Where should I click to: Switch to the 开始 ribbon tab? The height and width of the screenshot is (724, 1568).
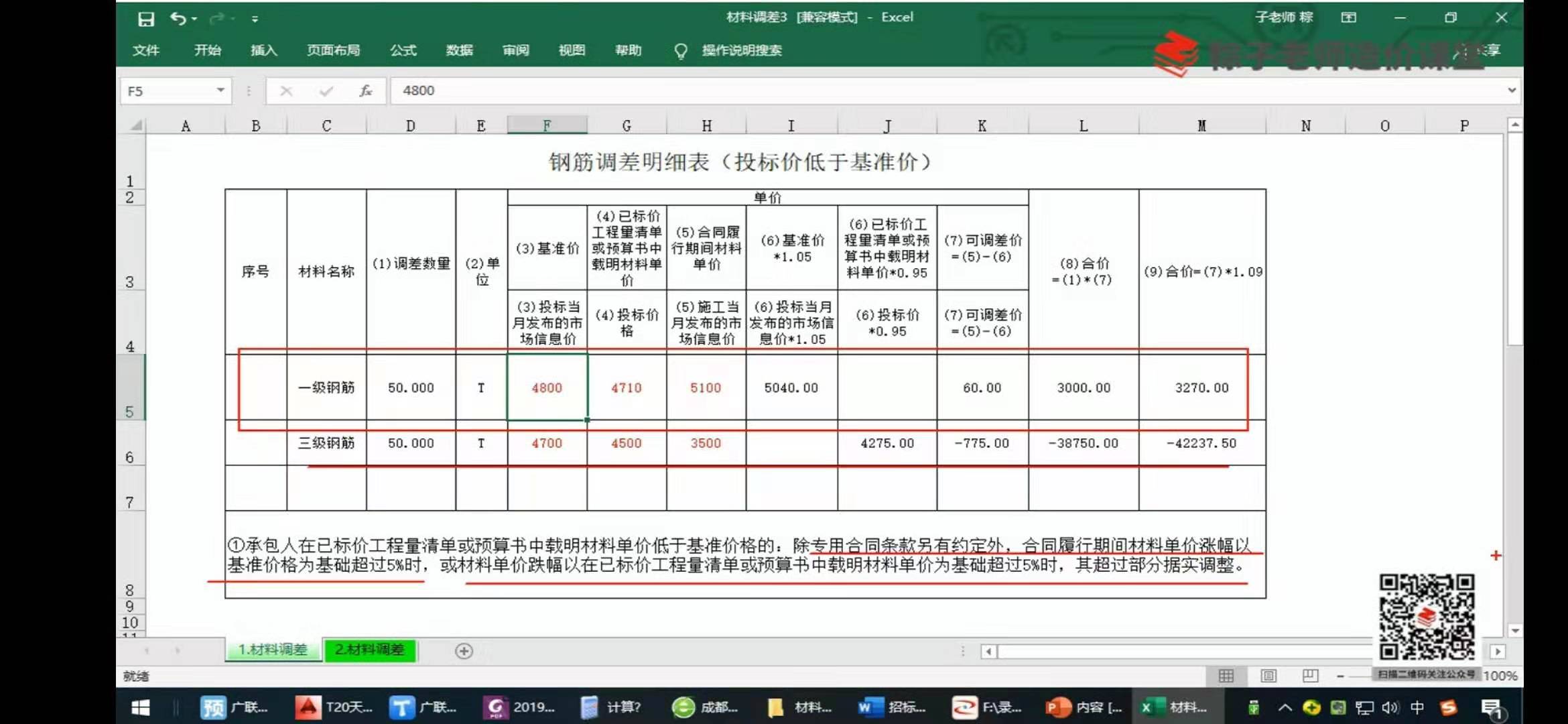click(x=207, y=50)
